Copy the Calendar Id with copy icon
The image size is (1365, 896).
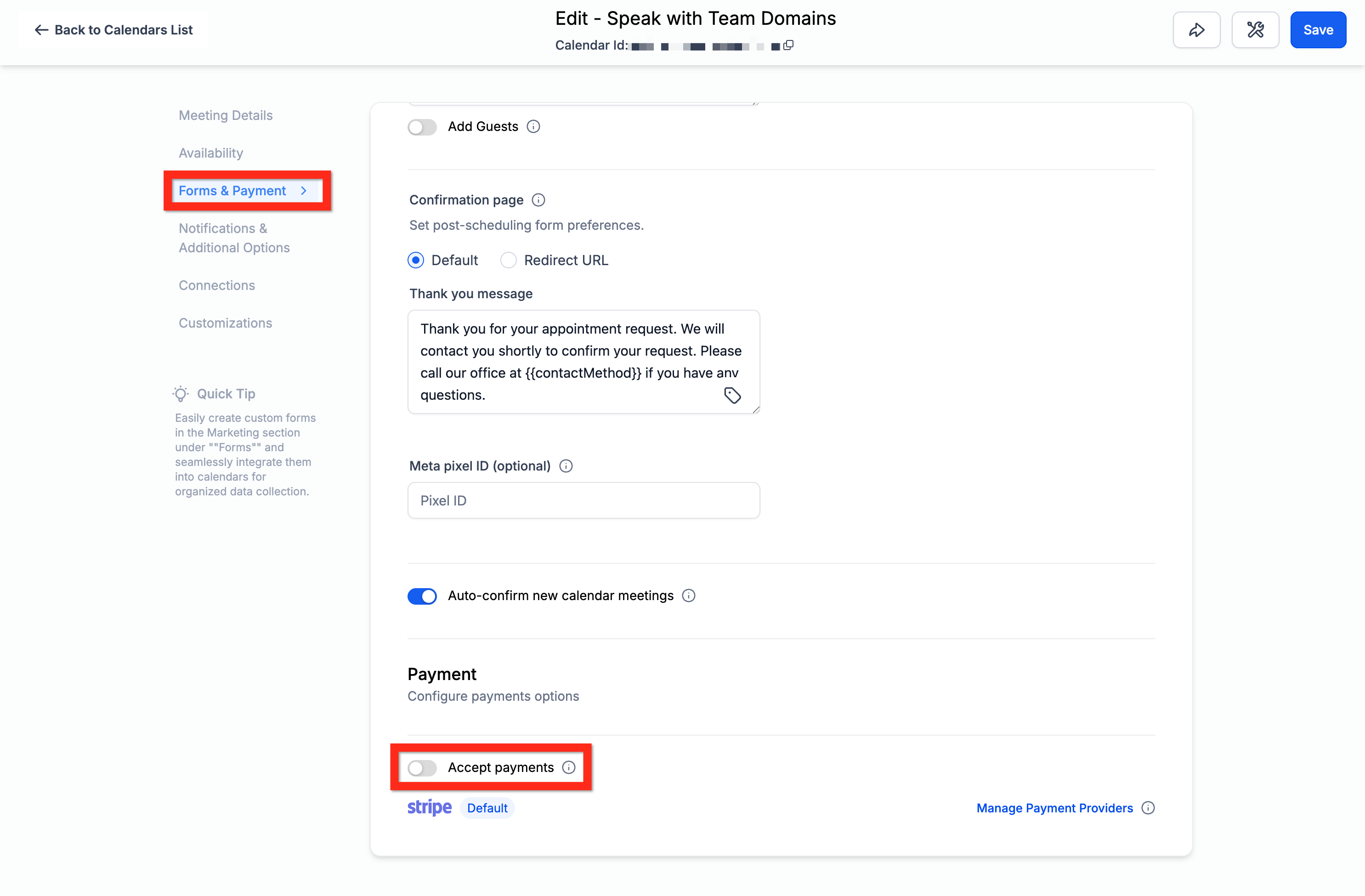point(788,45)
